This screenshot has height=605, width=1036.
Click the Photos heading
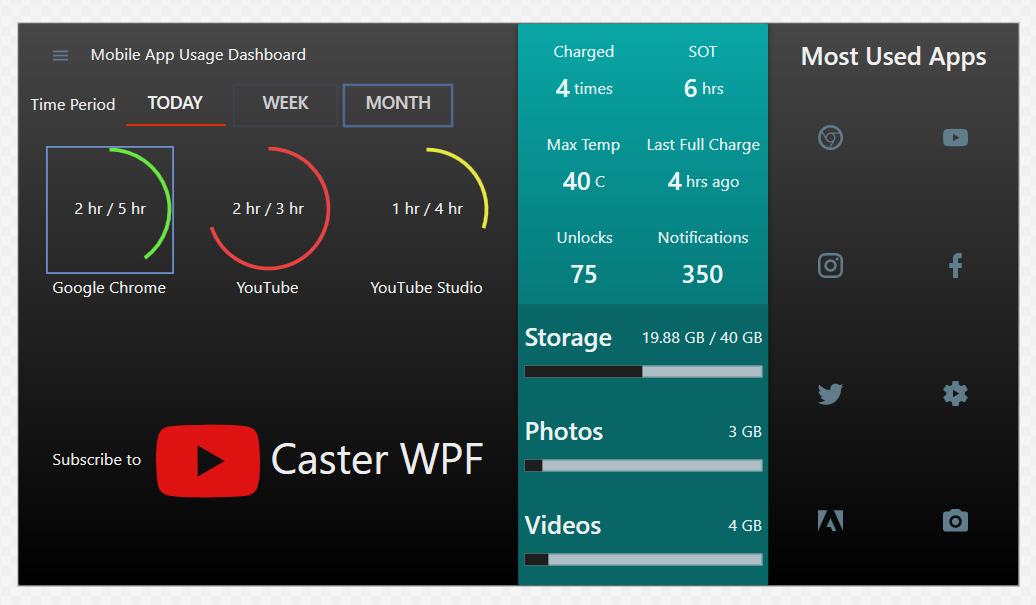[x=564, y=431]
